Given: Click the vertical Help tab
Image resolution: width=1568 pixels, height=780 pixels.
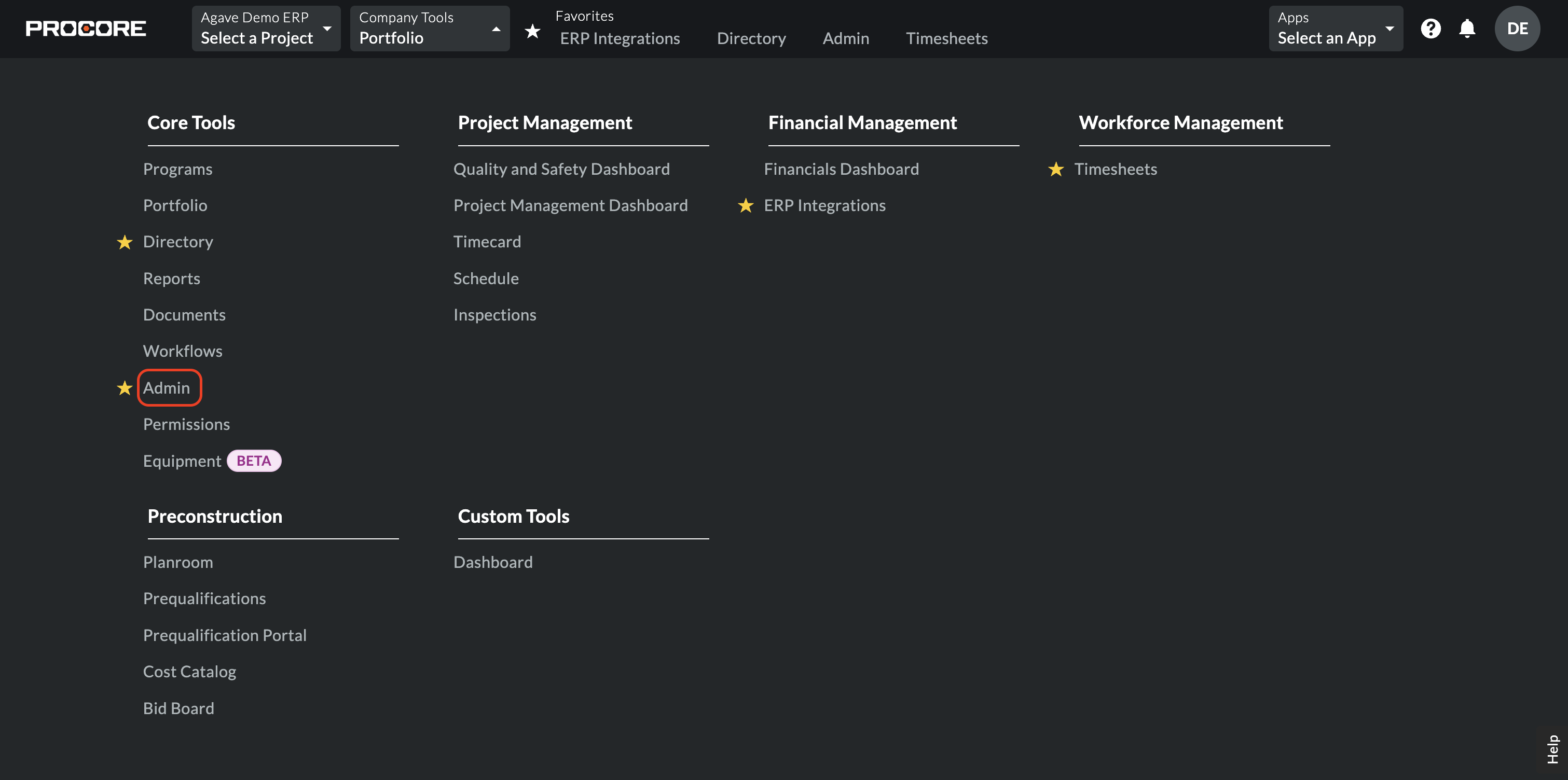Looking at the screenshot, I should tap(1553, 749).
